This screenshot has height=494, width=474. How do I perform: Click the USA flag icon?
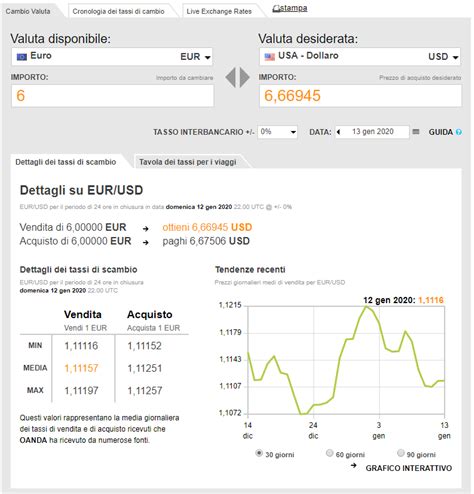click(270, 57)
